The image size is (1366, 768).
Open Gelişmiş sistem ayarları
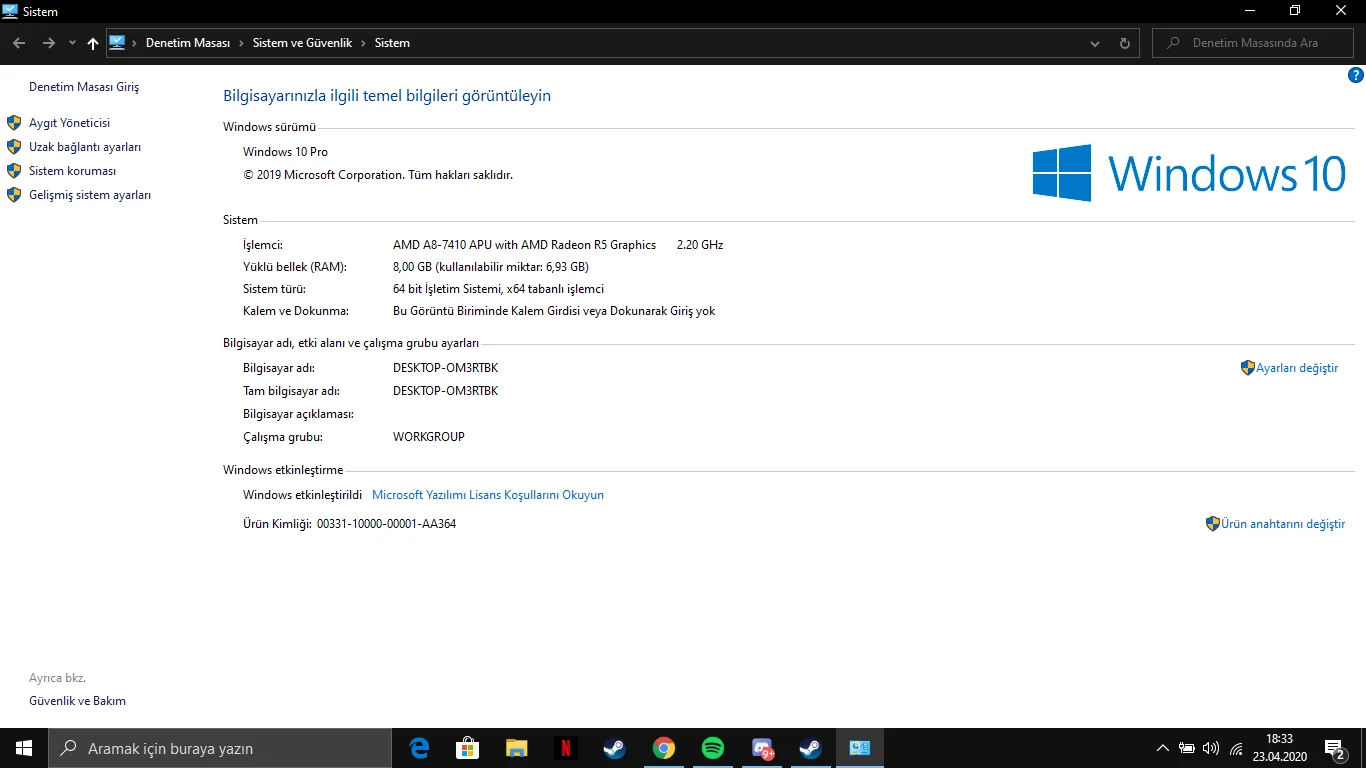[x=90, y=195]
